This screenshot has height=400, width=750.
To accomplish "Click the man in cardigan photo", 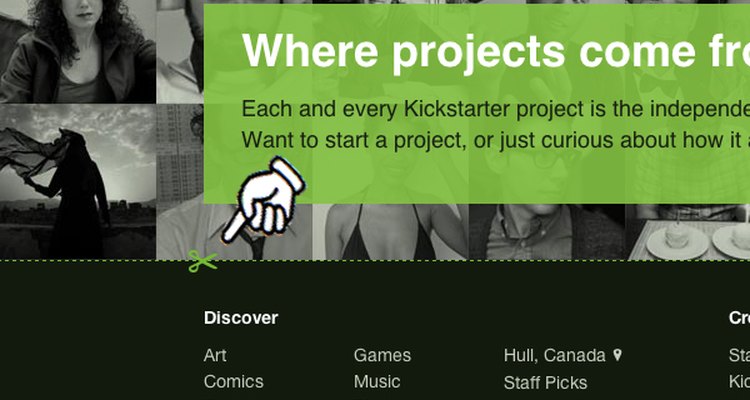I will (547, 232).
